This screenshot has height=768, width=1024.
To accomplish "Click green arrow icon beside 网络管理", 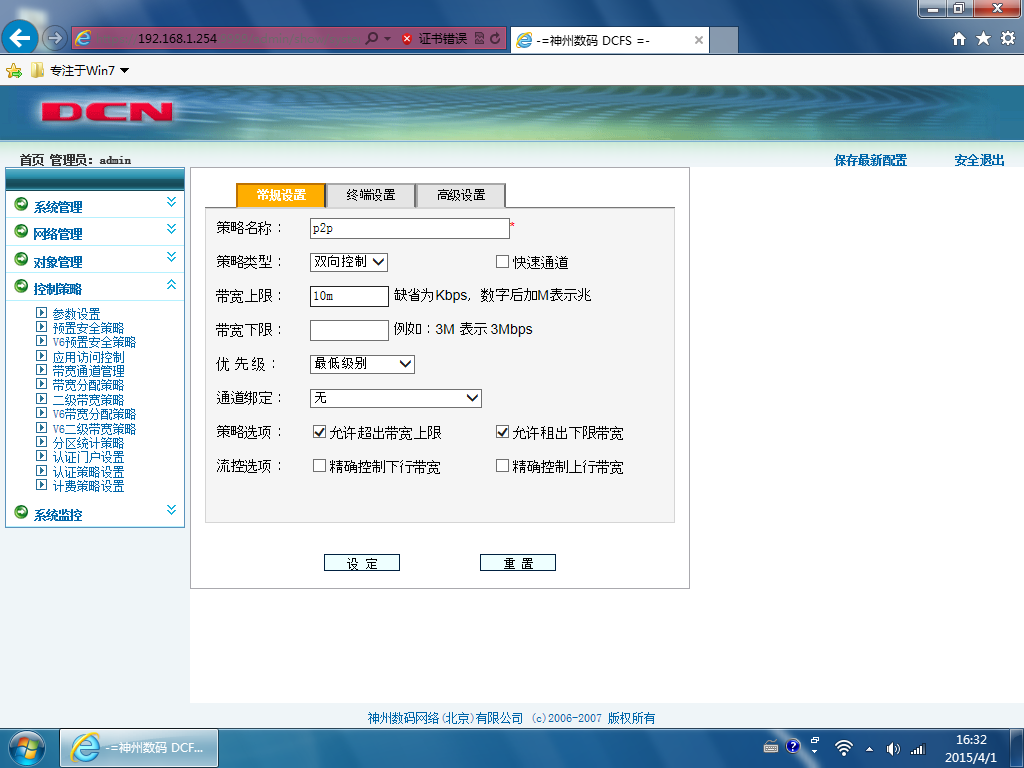I will pos(21,231).
